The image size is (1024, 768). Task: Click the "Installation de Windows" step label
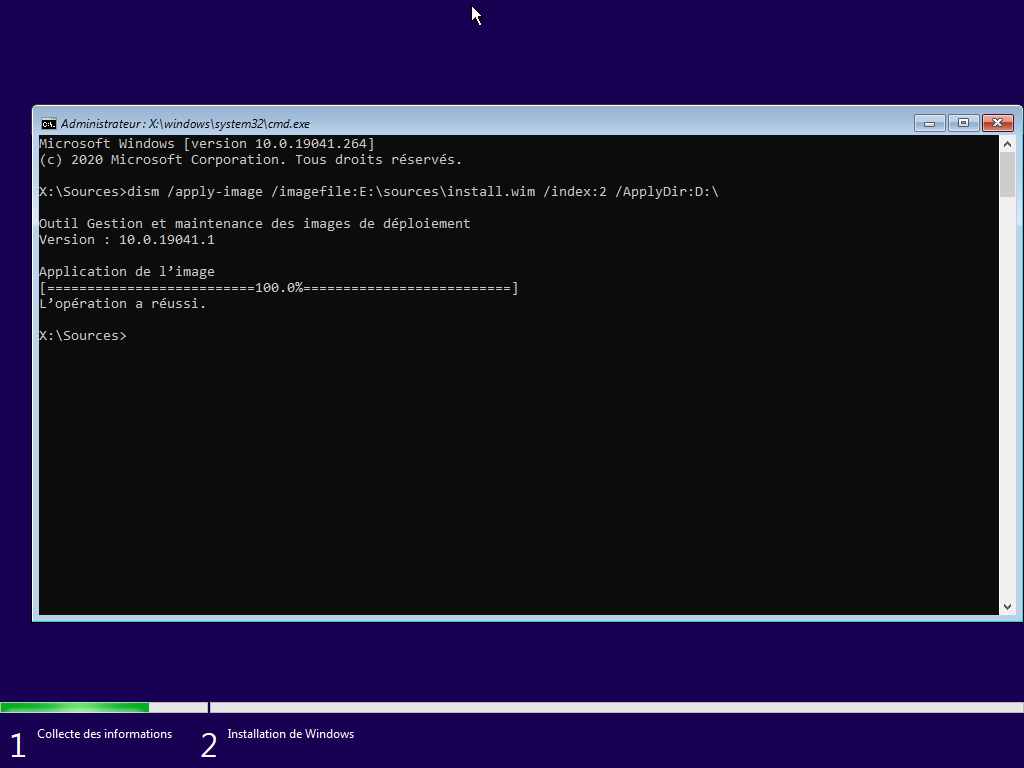291,734
